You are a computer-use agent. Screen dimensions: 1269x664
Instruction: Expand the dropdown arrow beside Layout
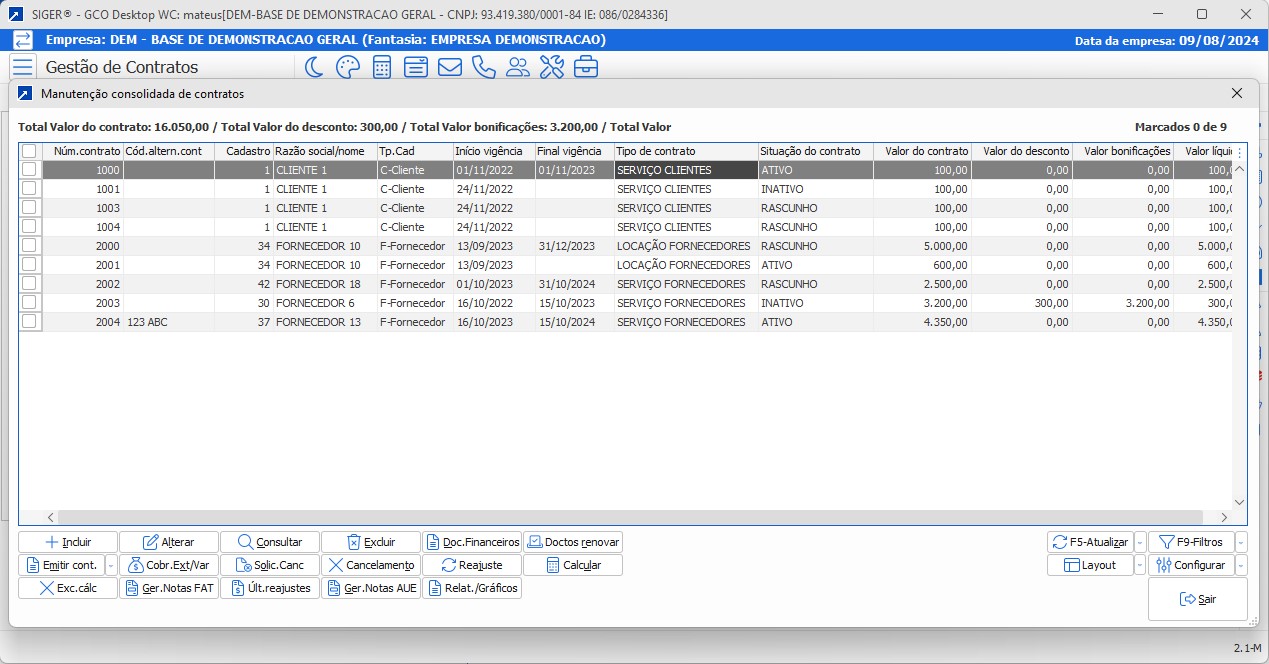[1140, 565]
